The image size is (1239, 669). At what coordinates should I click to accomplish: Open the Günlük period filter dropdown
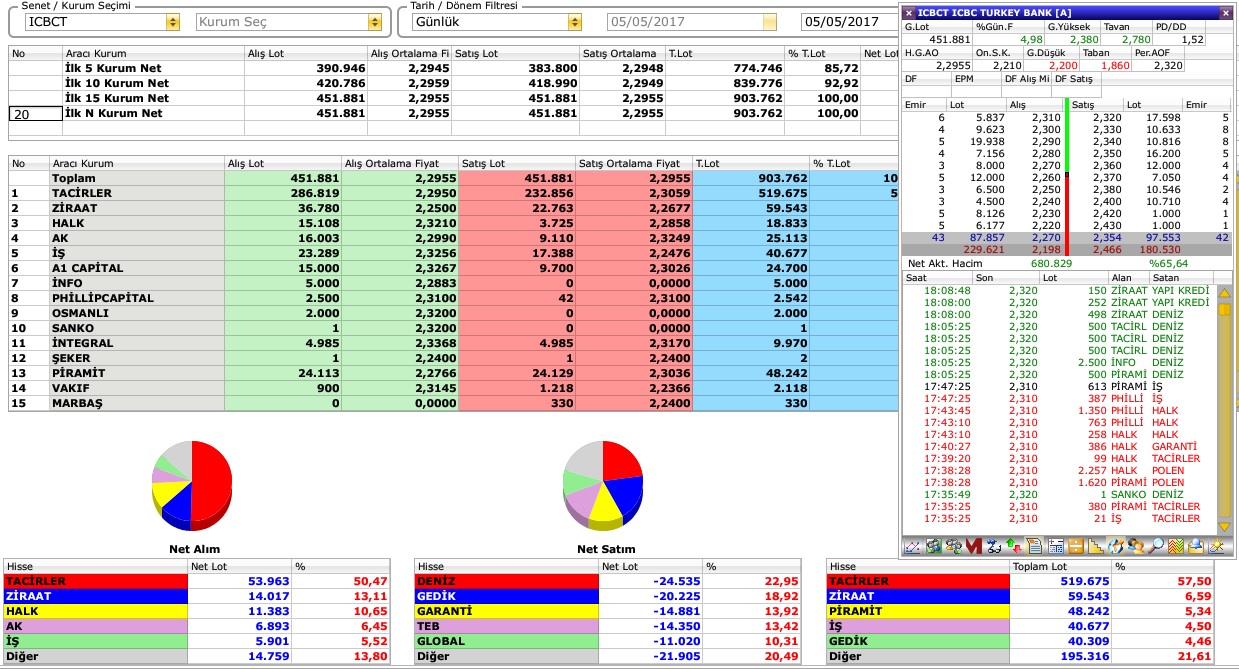(x=574, y=21)
